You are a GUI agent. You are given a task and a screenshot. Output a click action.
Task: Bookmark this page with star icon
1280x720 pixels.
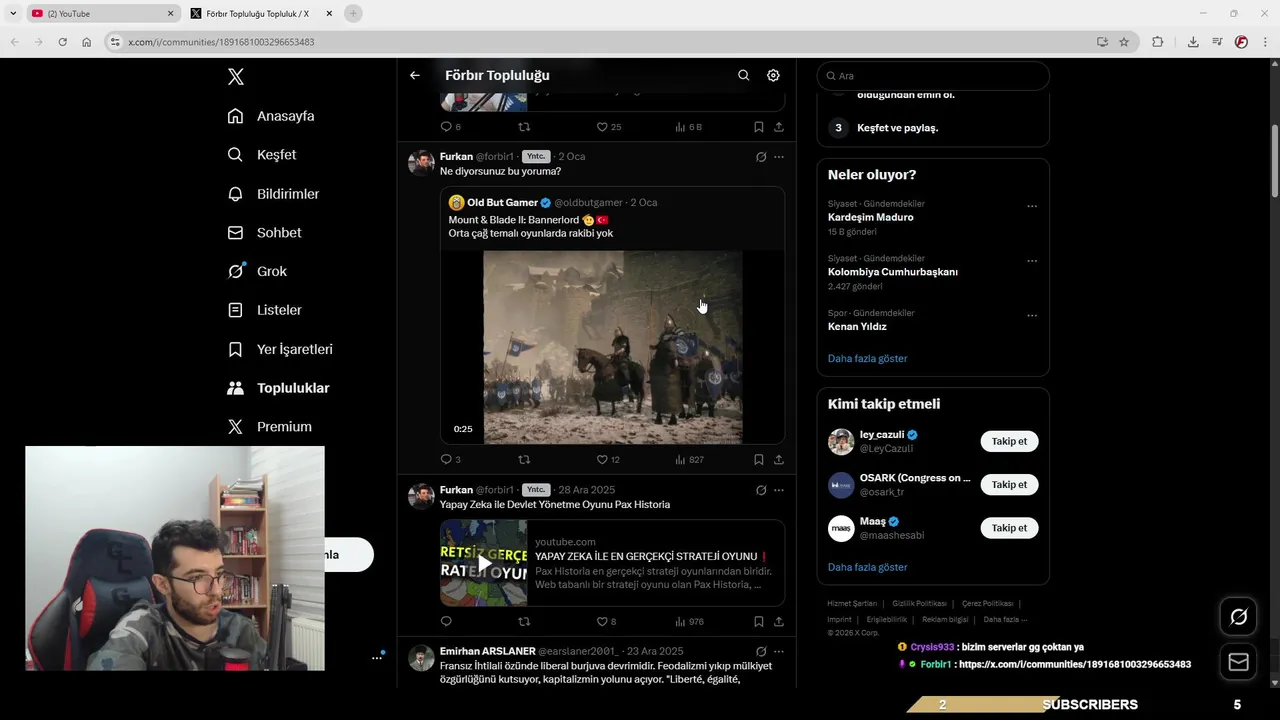(1124, 42)
